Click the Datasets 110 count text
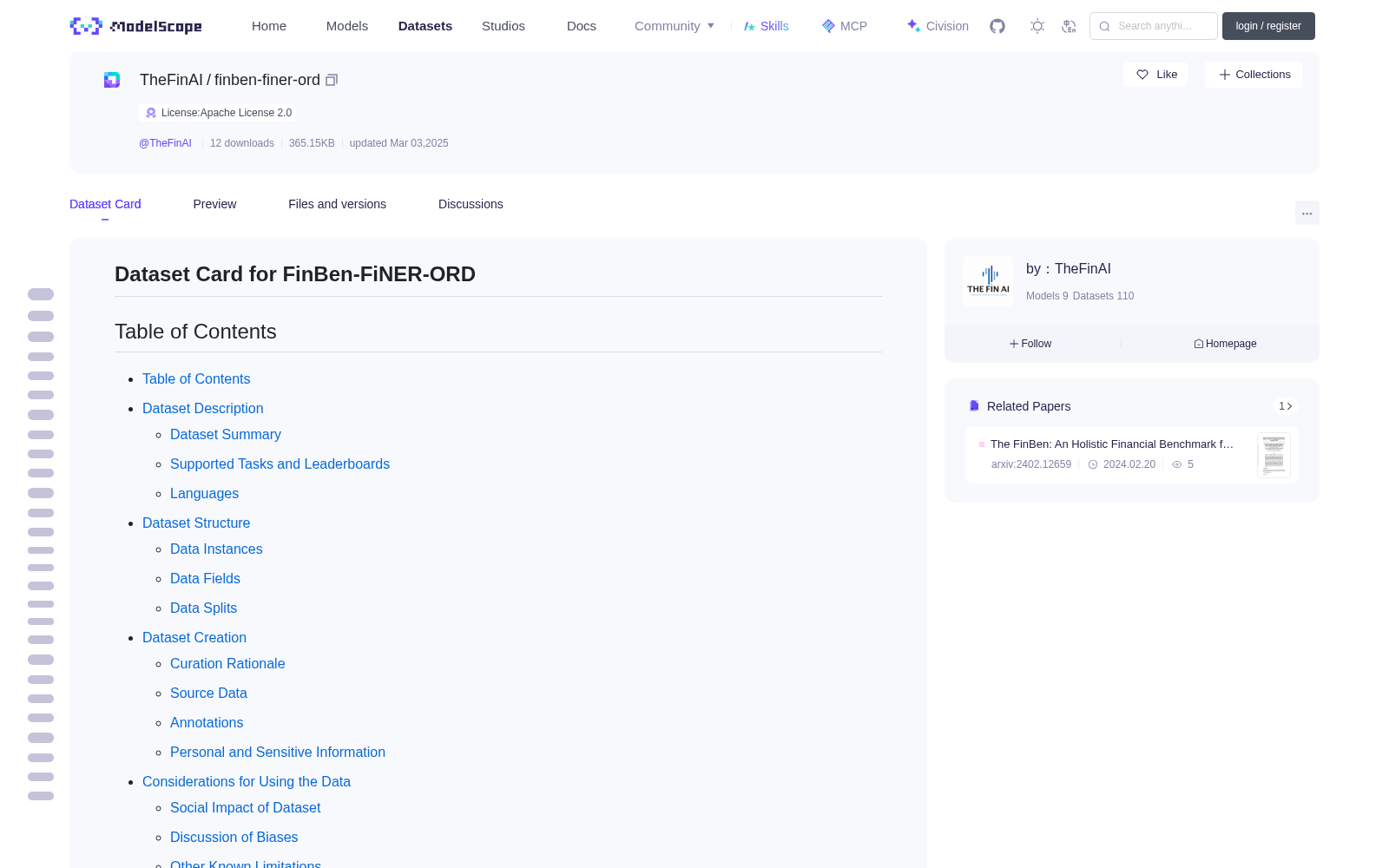The image size is (1389, 868). coord(1103,296)
